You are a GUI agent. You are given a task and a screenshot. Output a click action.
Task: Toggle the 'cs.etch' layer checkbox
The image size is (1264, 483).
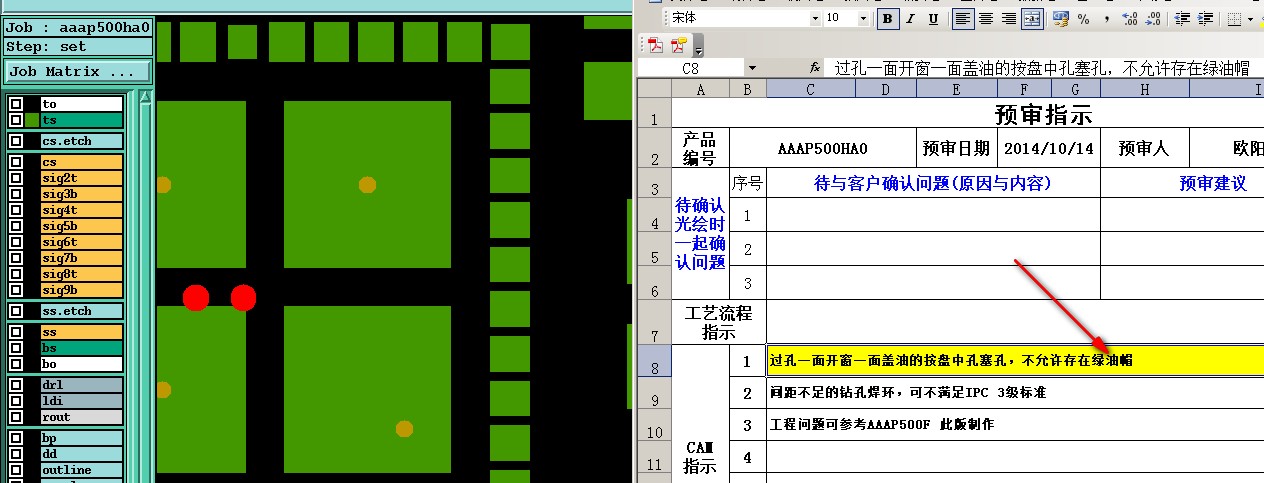pyautogui.click(x=15, y=142)
